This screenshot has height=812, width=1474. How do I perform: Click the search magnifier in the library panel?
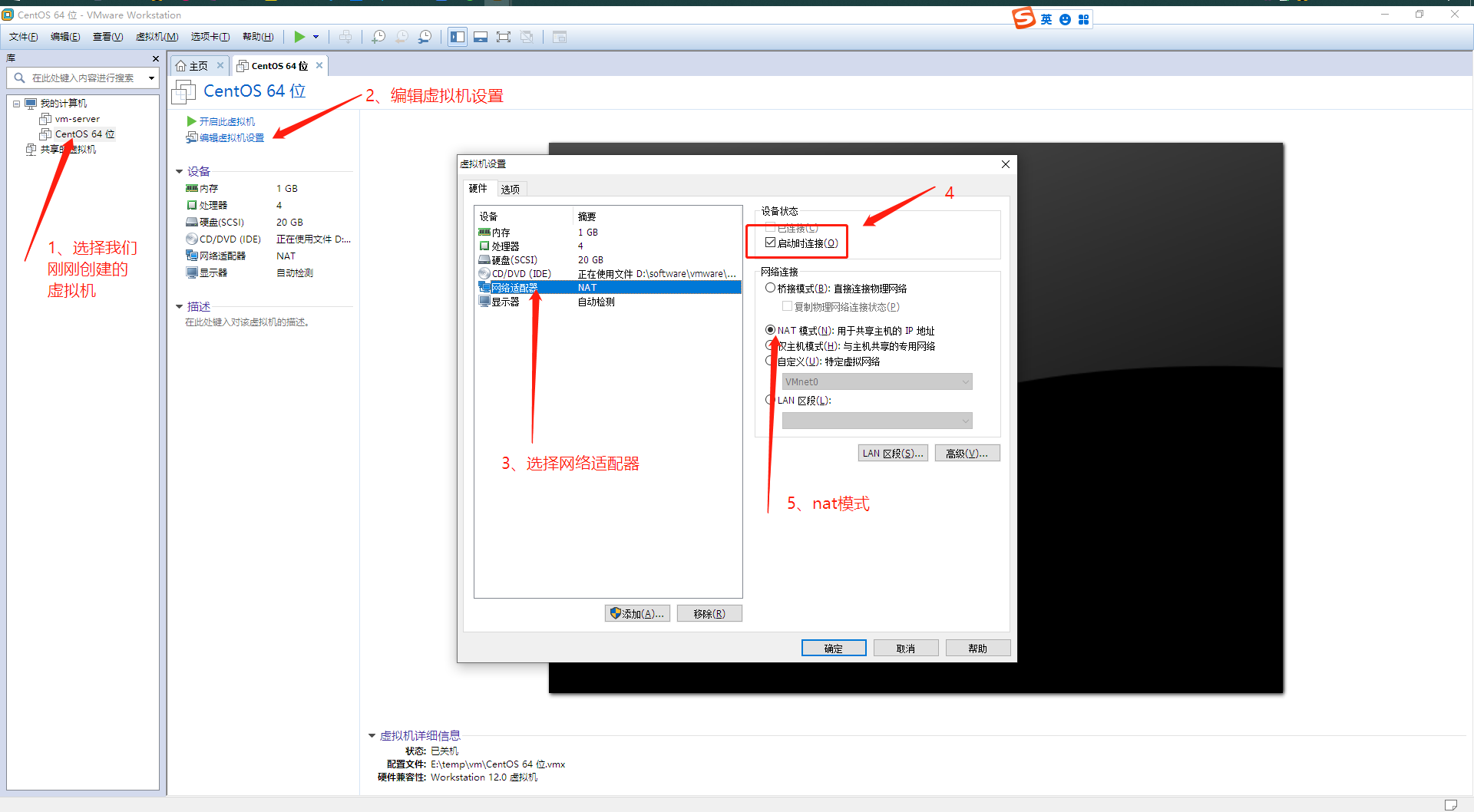tap(19, 78)
